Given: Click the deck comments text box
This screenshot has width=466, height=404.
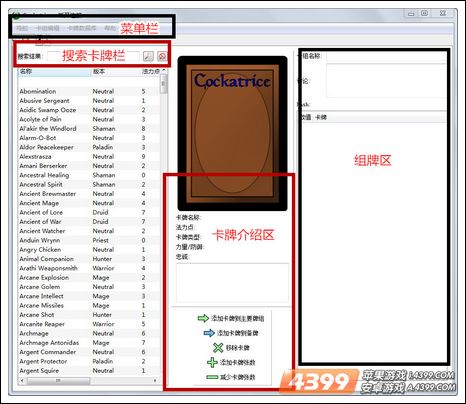Looking at the screenshot, I should click(x=386, y=81).
